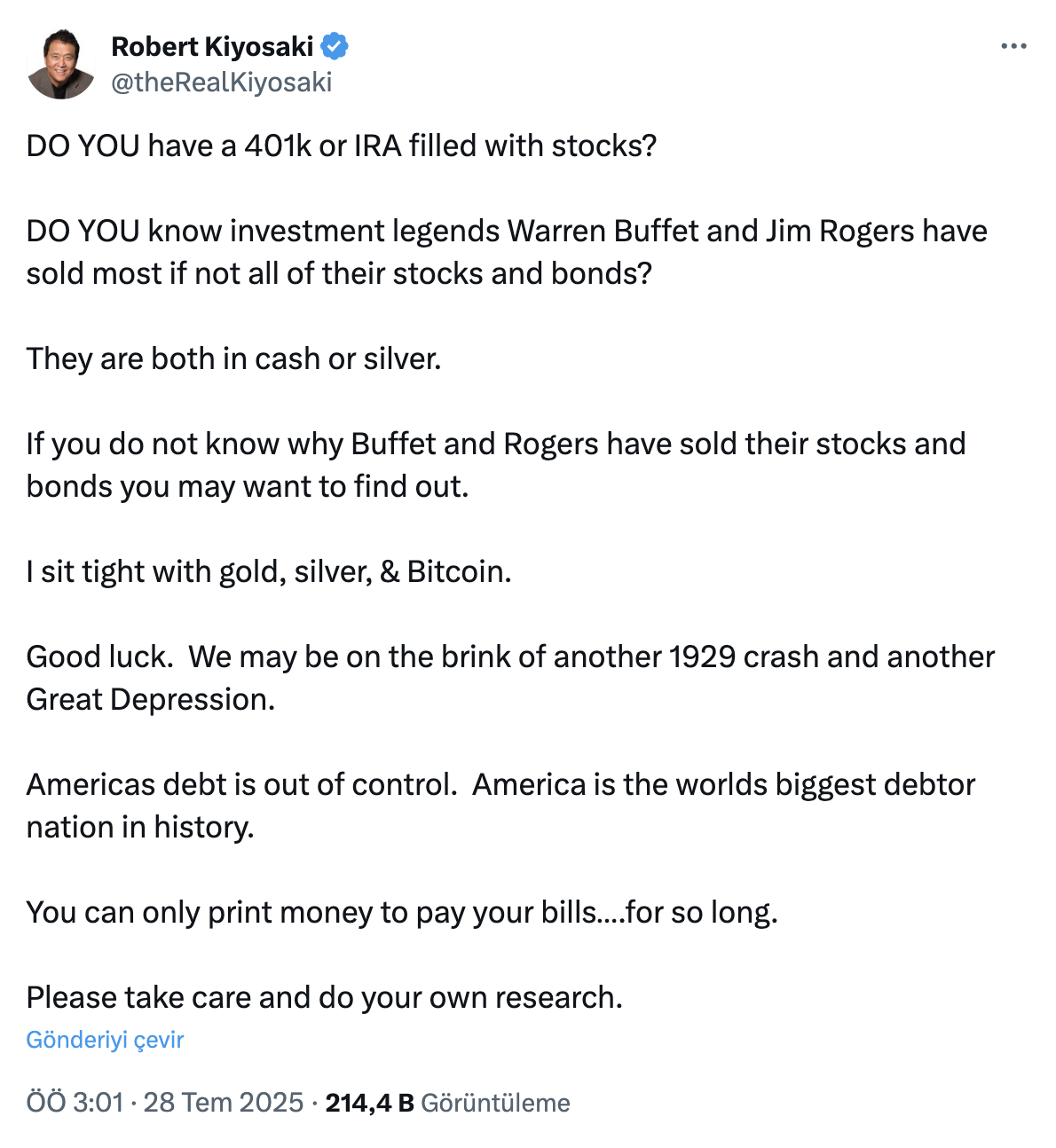Click the line about 401k or IRA
The width and height of the screenshot is (1056, 1148).
tap(342, 145)
